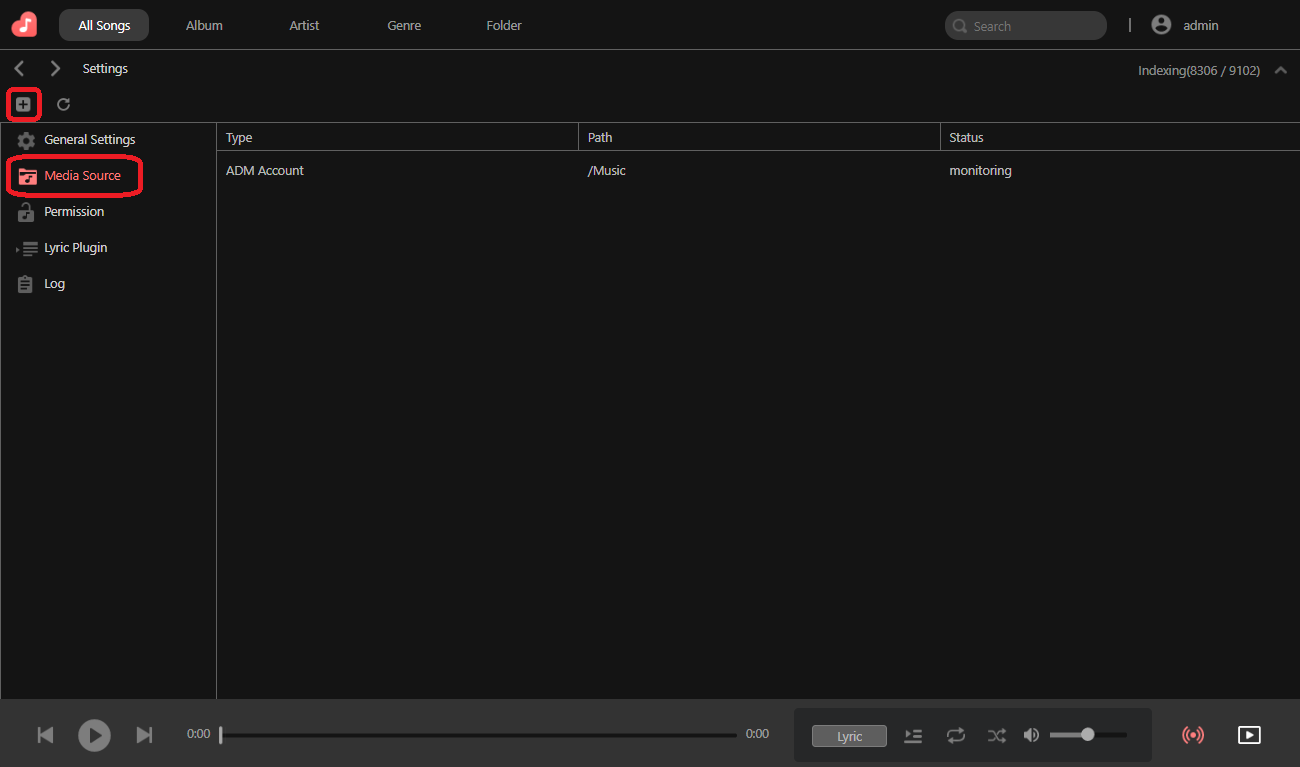The height and width of the screenshot is (767, 1300).
Task: Click the refresh icon in toolbar
Action: (x=63, y=104)
